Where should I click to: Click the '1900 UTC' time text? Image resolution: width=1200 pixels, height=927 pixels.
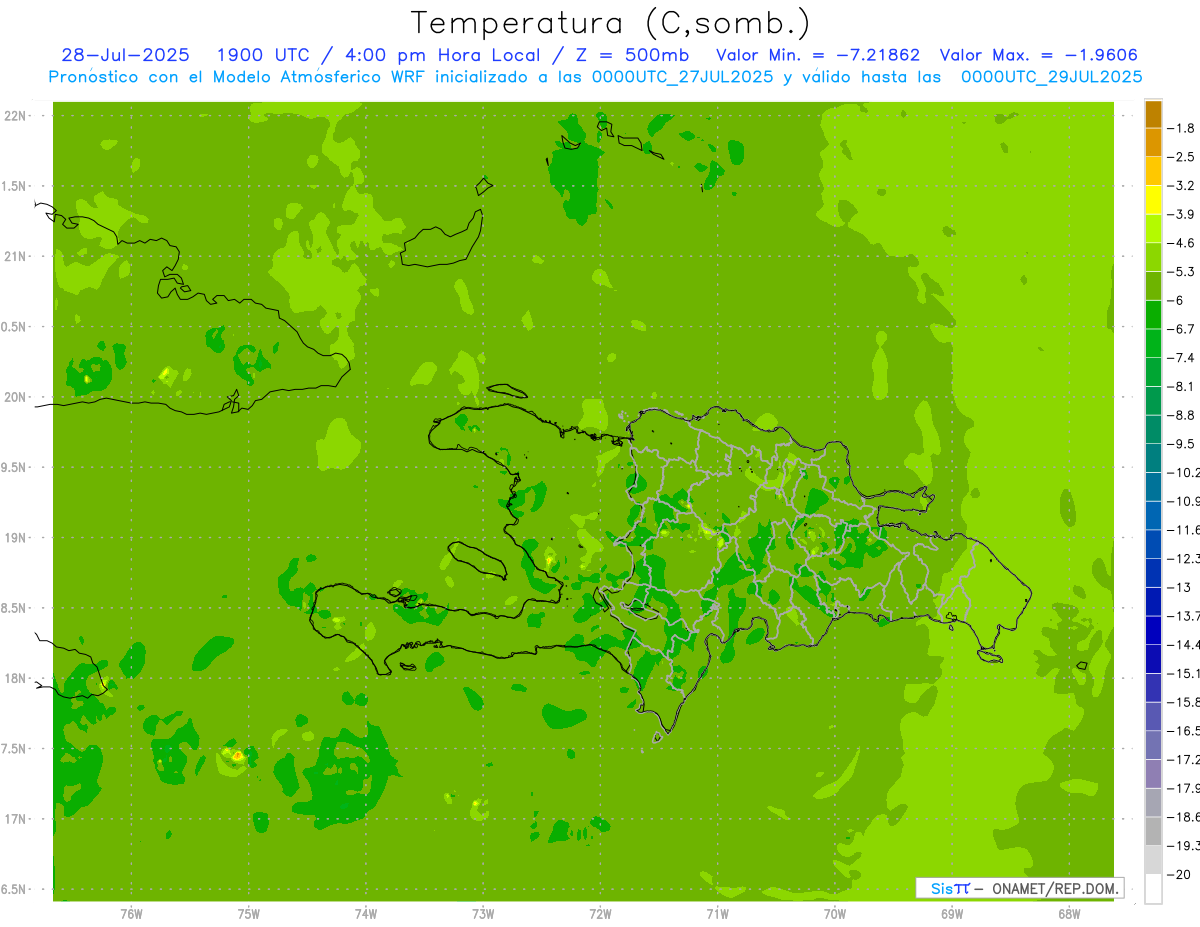(264, 55)
